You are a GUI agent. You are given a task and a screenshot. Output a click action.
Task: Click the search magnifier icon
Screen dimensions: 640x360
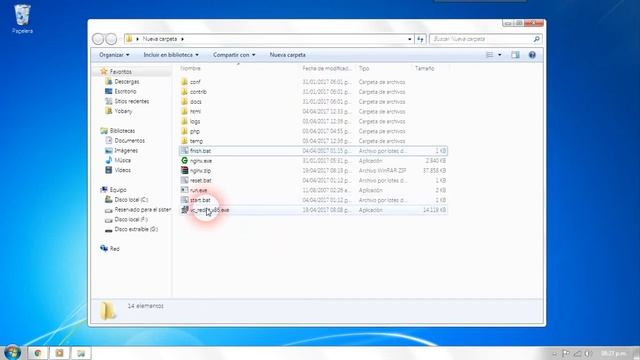536,39
